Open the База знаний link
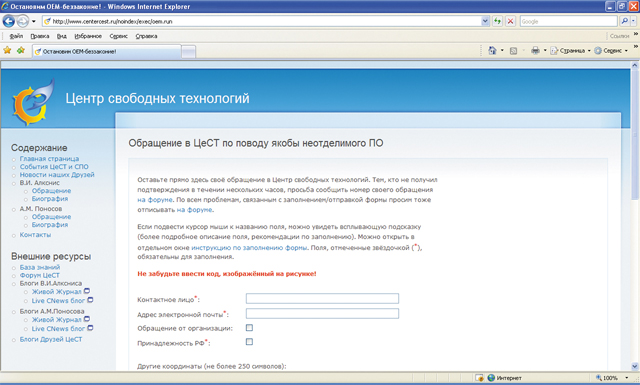Viewport: 640px width, 385px height. click(x=40, y=267)
